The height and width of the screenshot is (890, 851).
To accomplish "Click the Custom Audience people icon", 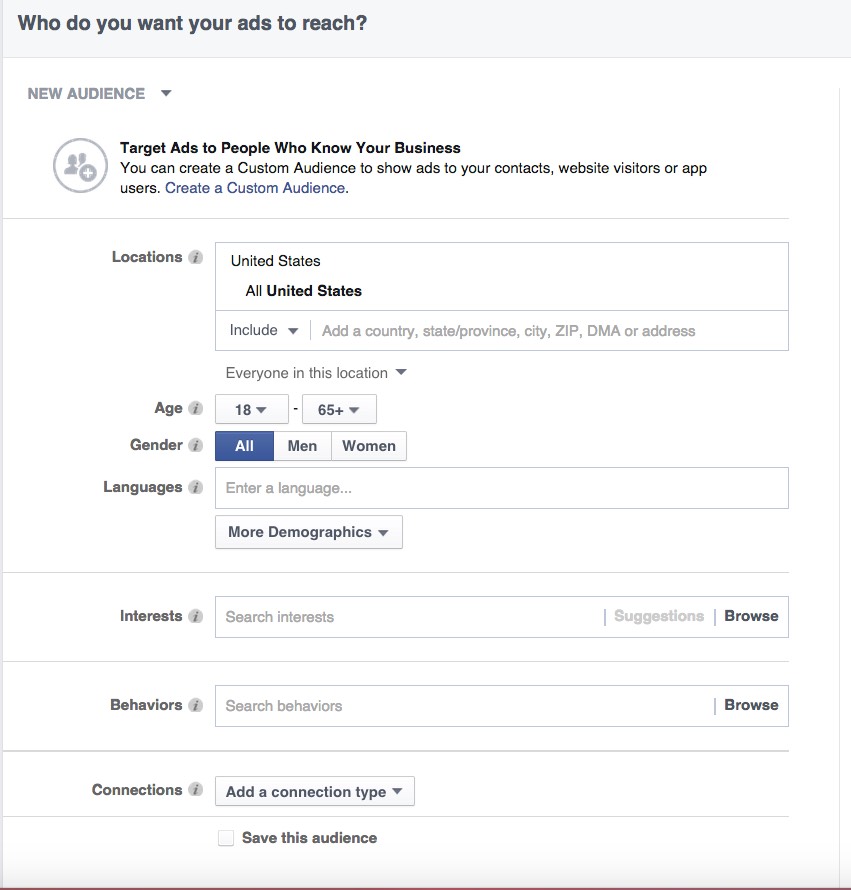I will click(x=79, y=165).
